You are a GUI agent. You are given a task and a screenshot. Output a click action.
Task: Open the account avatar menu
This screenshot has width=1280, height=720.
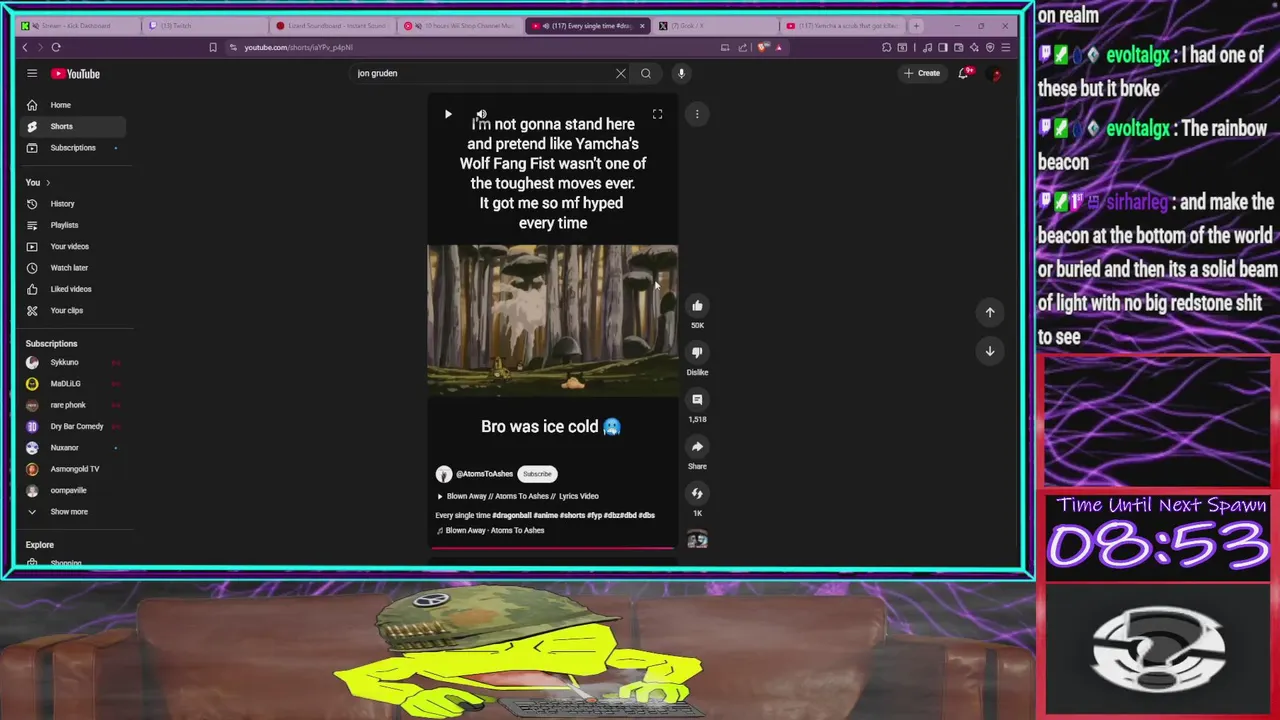(x=996, y=74)
